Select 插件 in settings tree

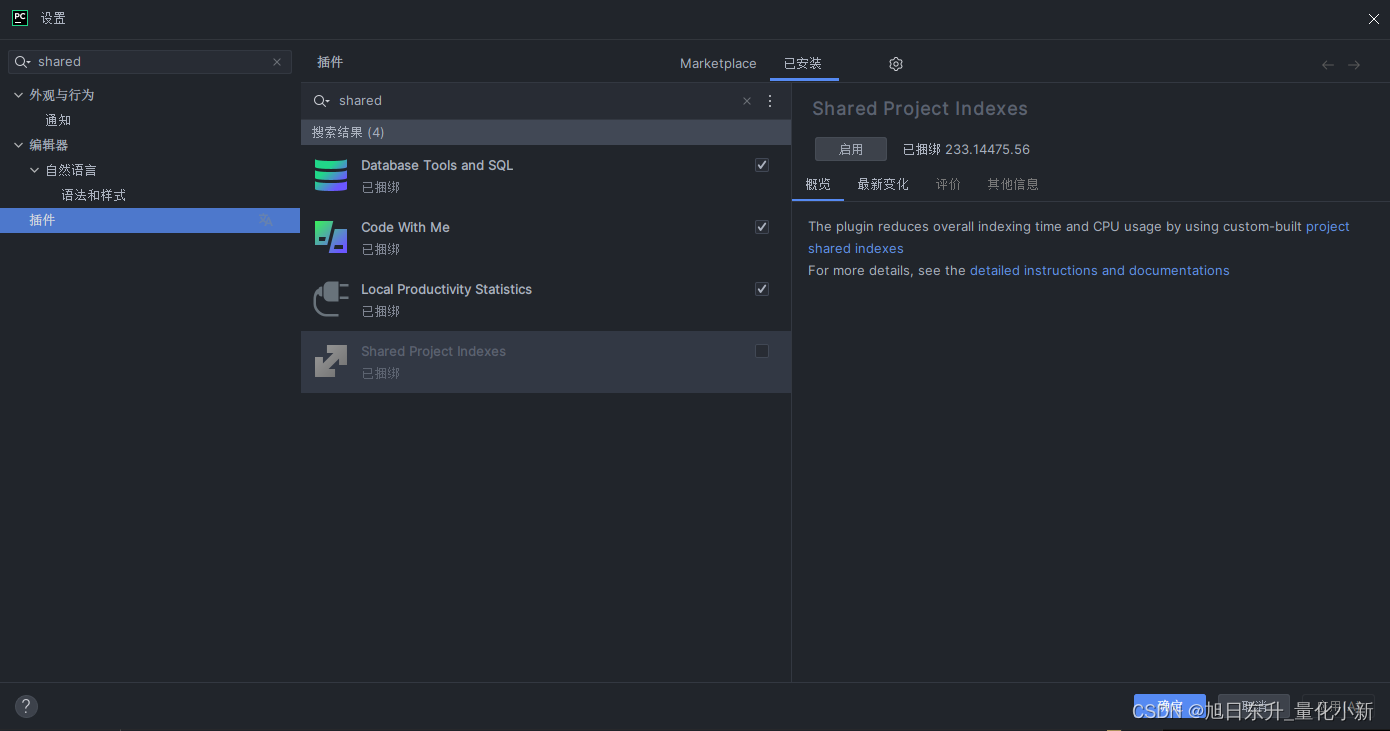[150, 220]
